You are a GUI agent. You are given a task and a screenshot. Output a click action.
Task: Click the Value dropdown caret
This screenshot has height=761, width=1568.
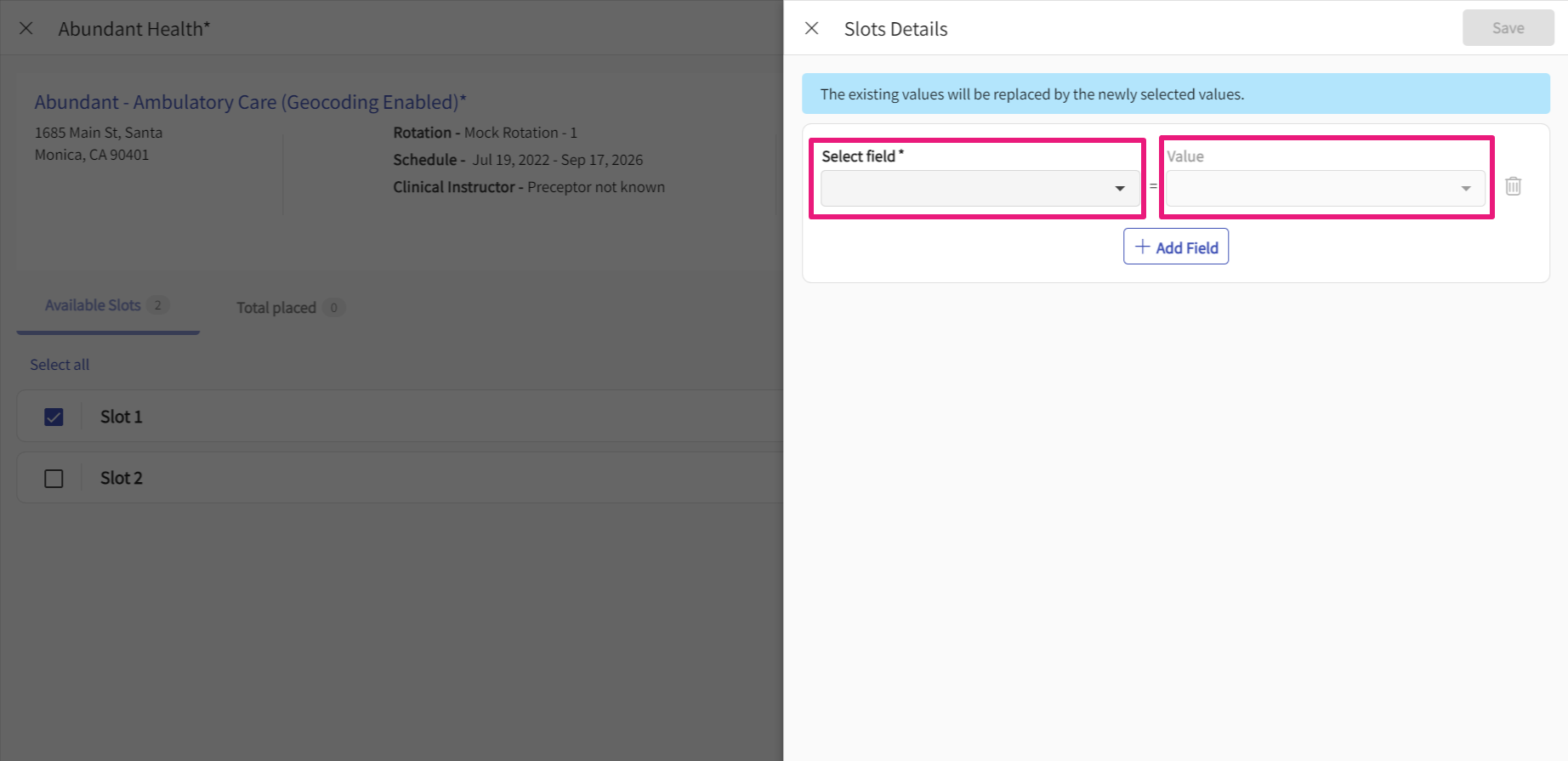pyautogui.click(x=1466, y=188)
